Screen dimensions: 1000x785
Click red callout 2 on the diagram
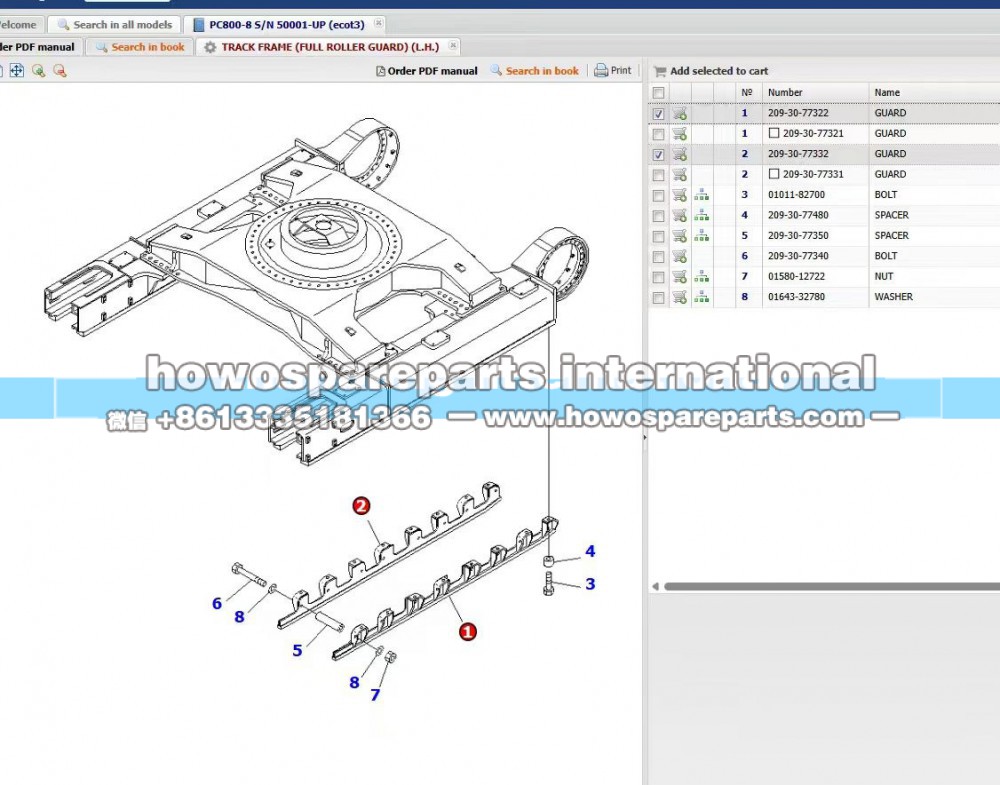[x=361, y=506]
